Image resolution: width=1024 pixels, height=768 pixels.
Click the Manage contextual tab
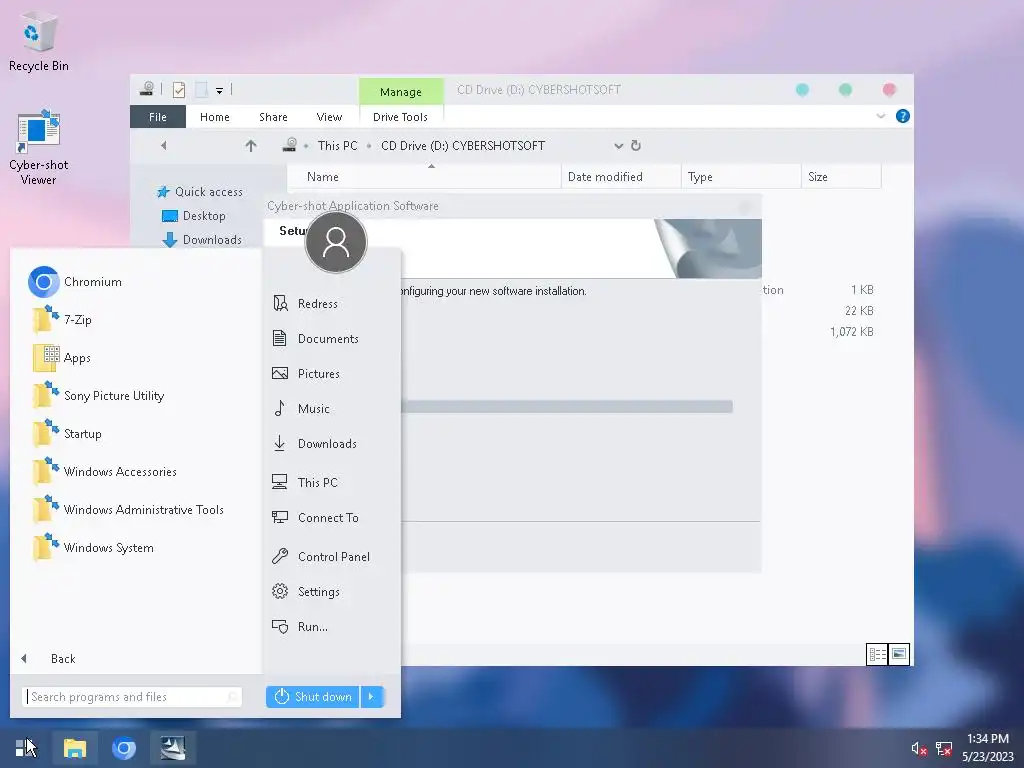[401, 91]
